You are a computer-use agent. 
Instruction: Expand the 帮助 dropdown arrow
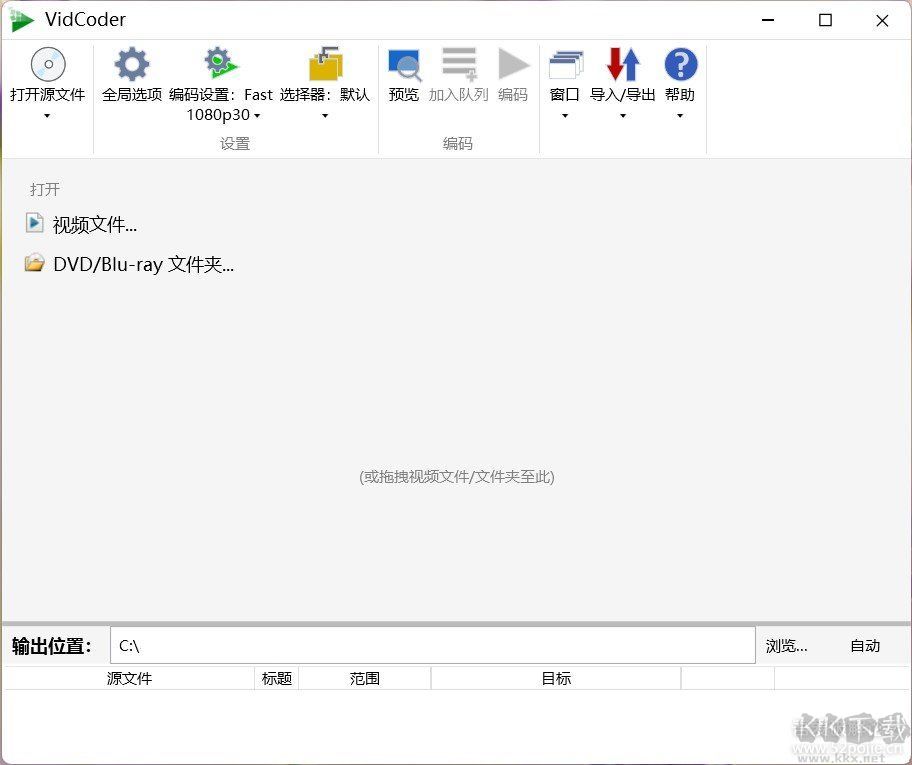coord(680,115)
